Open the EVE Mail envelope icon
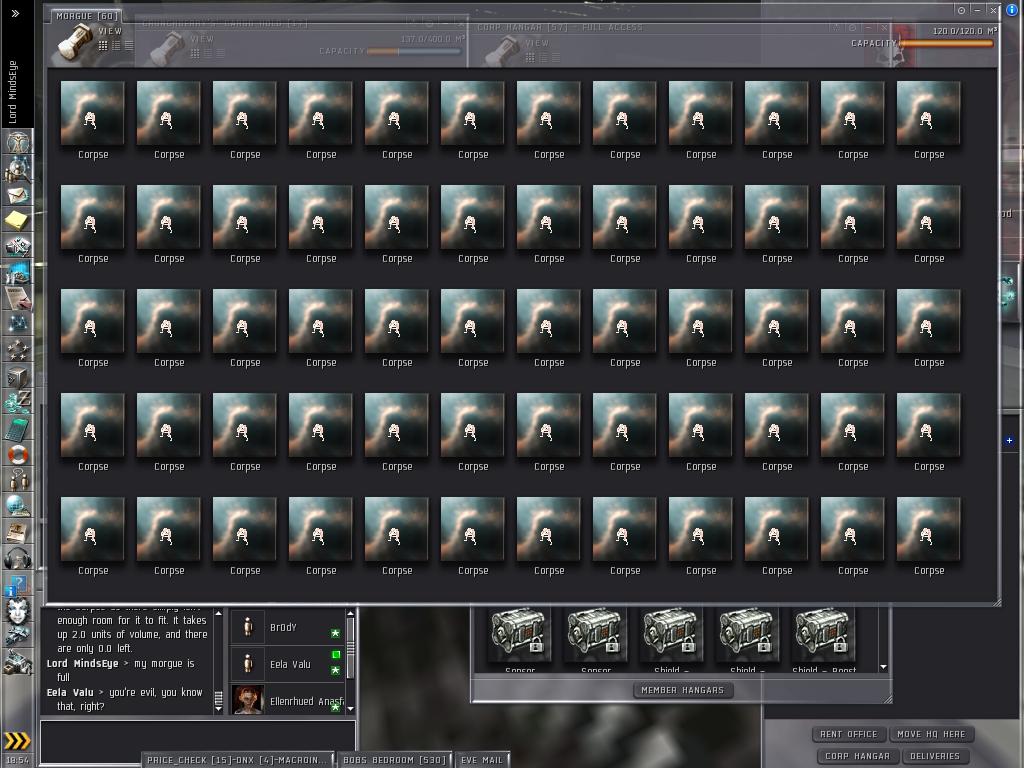Viewport: 1024px width, 768px height. click(x=18, y=195)
